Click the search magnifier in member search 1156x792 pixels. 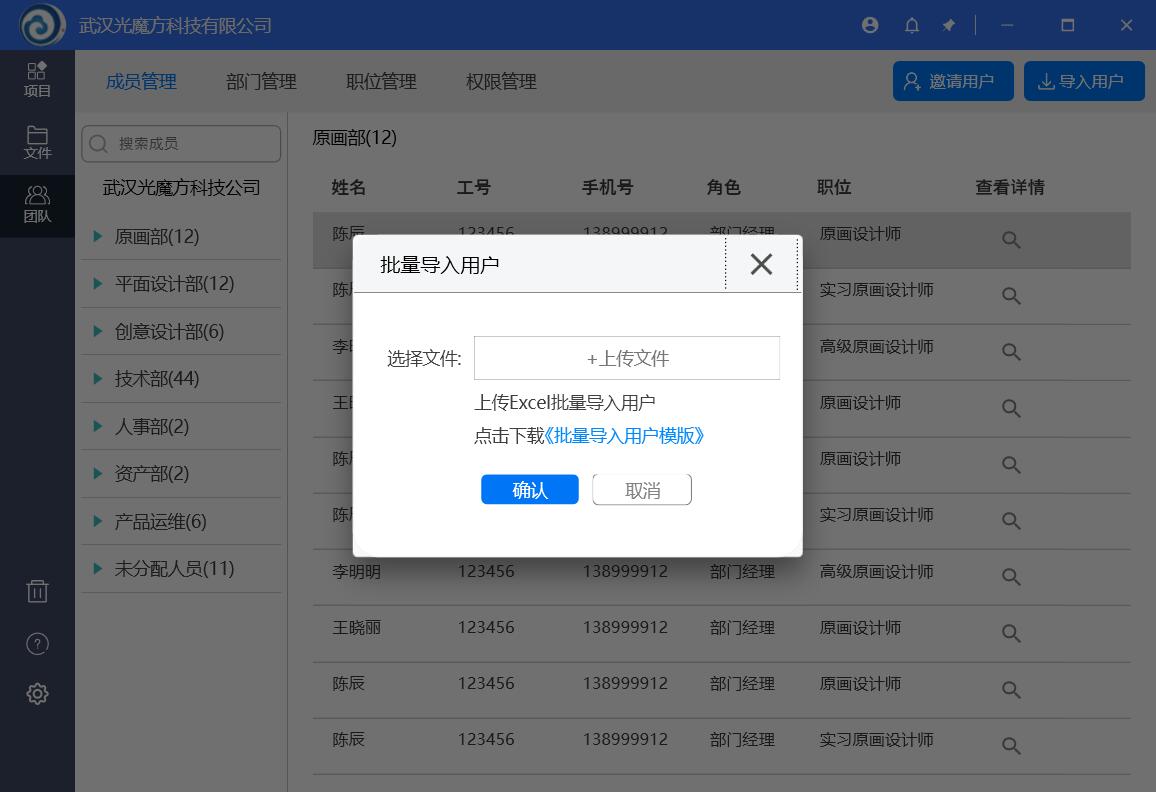click(98, 144)
